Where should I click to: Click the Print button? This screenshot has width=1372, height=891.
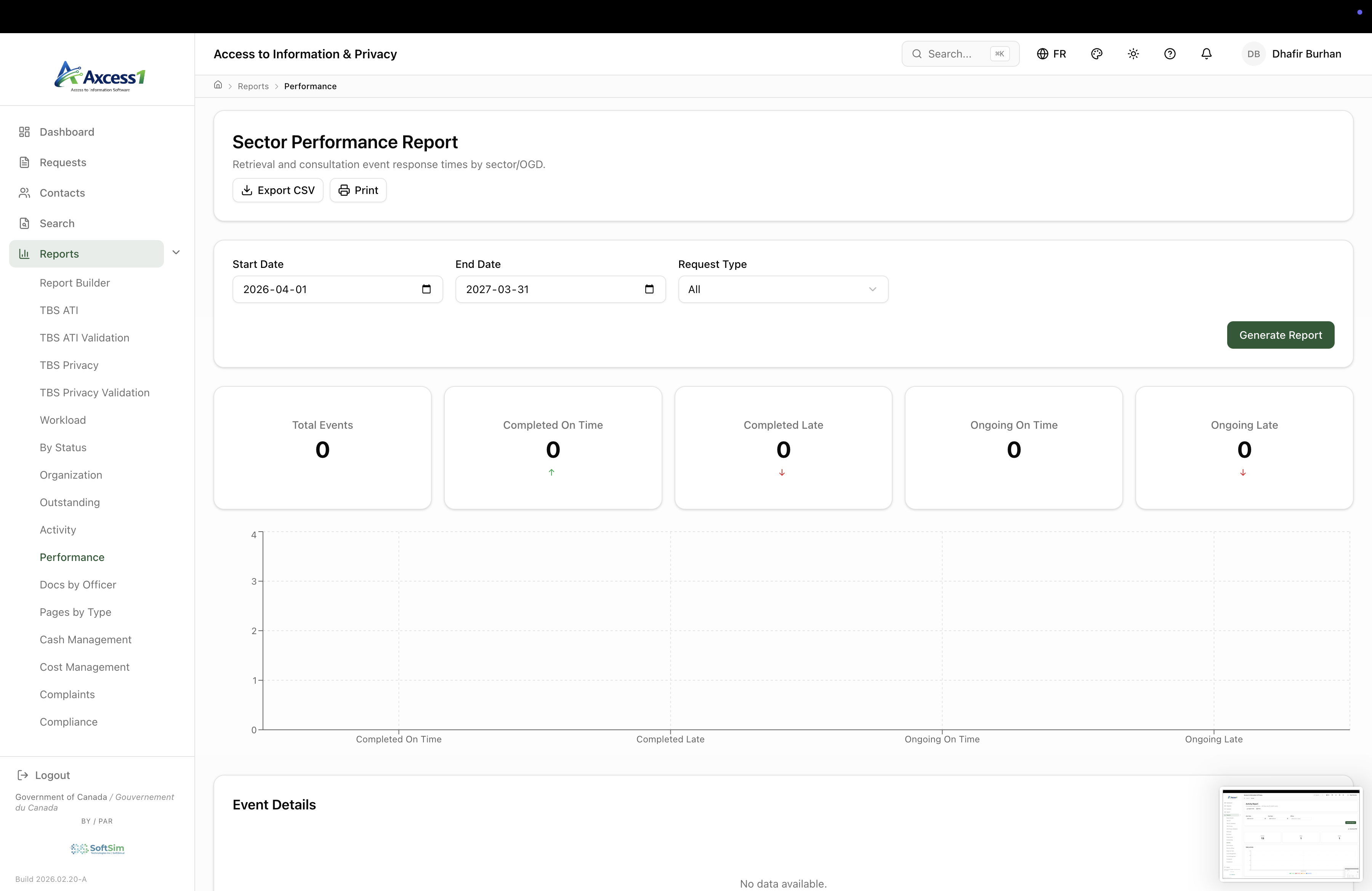point(358,190)
